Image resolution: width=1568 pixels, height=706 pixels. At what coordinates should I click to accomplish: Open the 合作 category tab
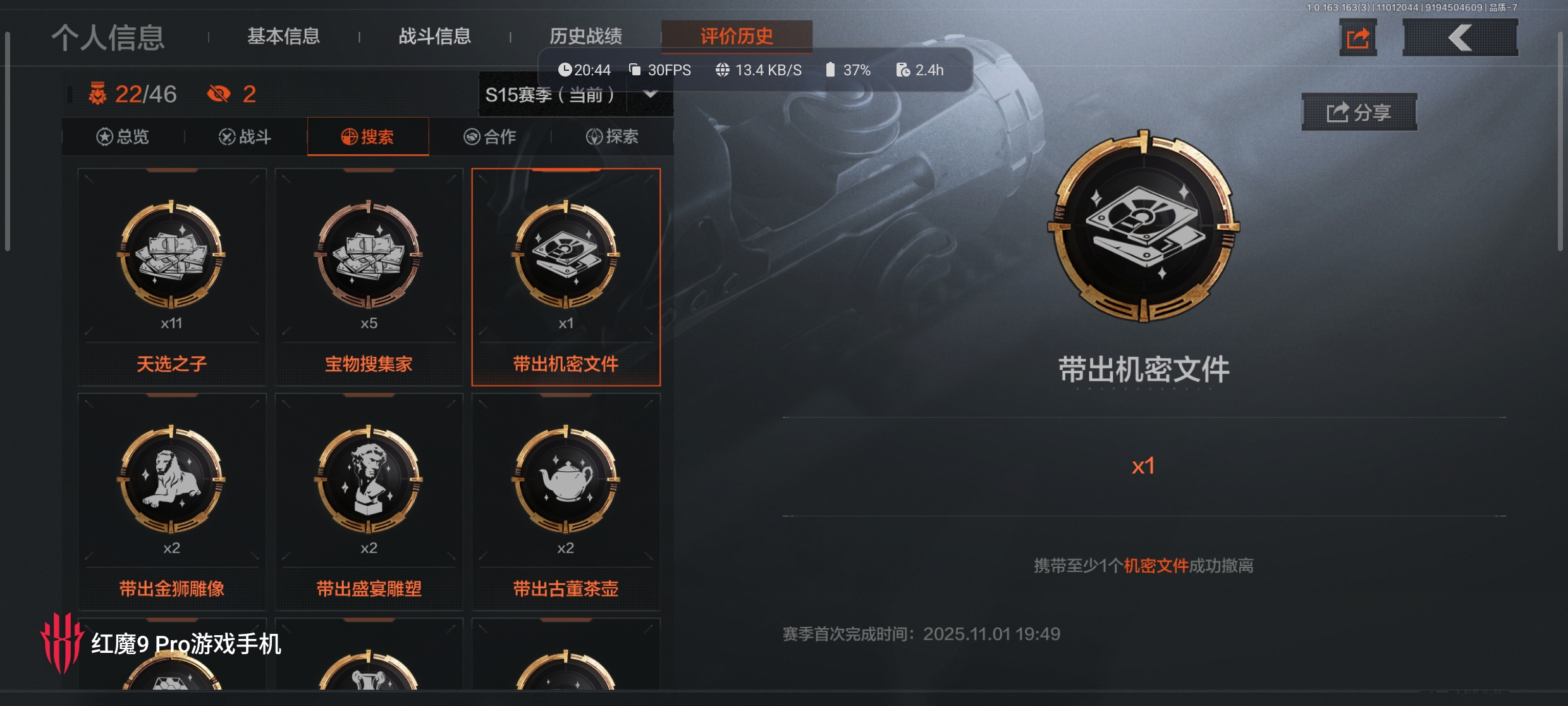click(490, 137)
